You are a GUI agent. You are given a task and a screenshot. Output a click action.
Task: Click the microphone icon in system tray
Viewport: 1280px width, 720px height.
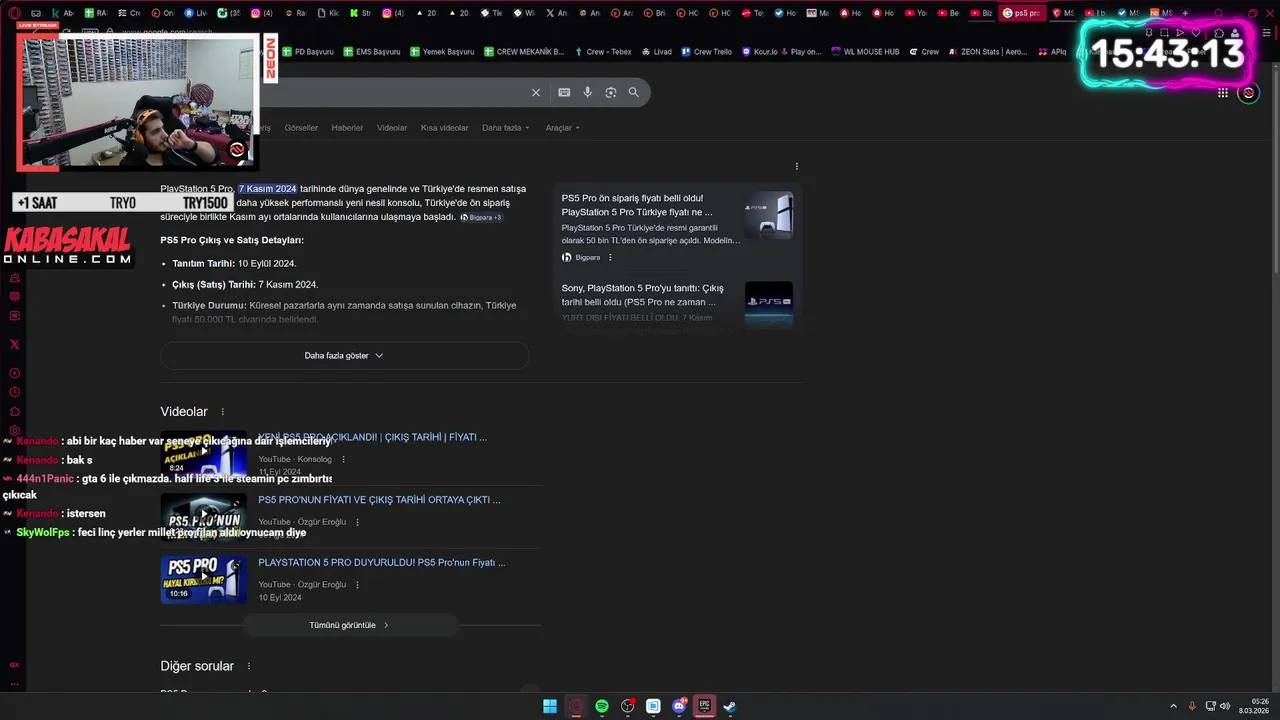(x=1192, y=706)
